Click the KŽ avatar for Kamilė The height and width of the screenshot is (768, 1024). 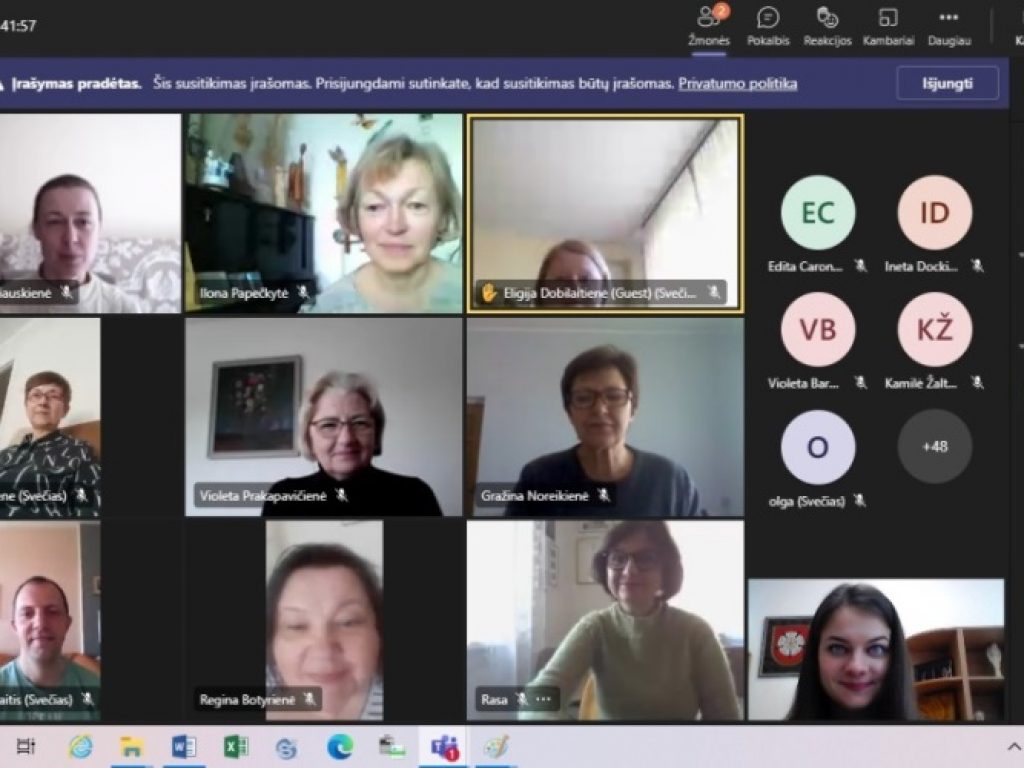935,330
